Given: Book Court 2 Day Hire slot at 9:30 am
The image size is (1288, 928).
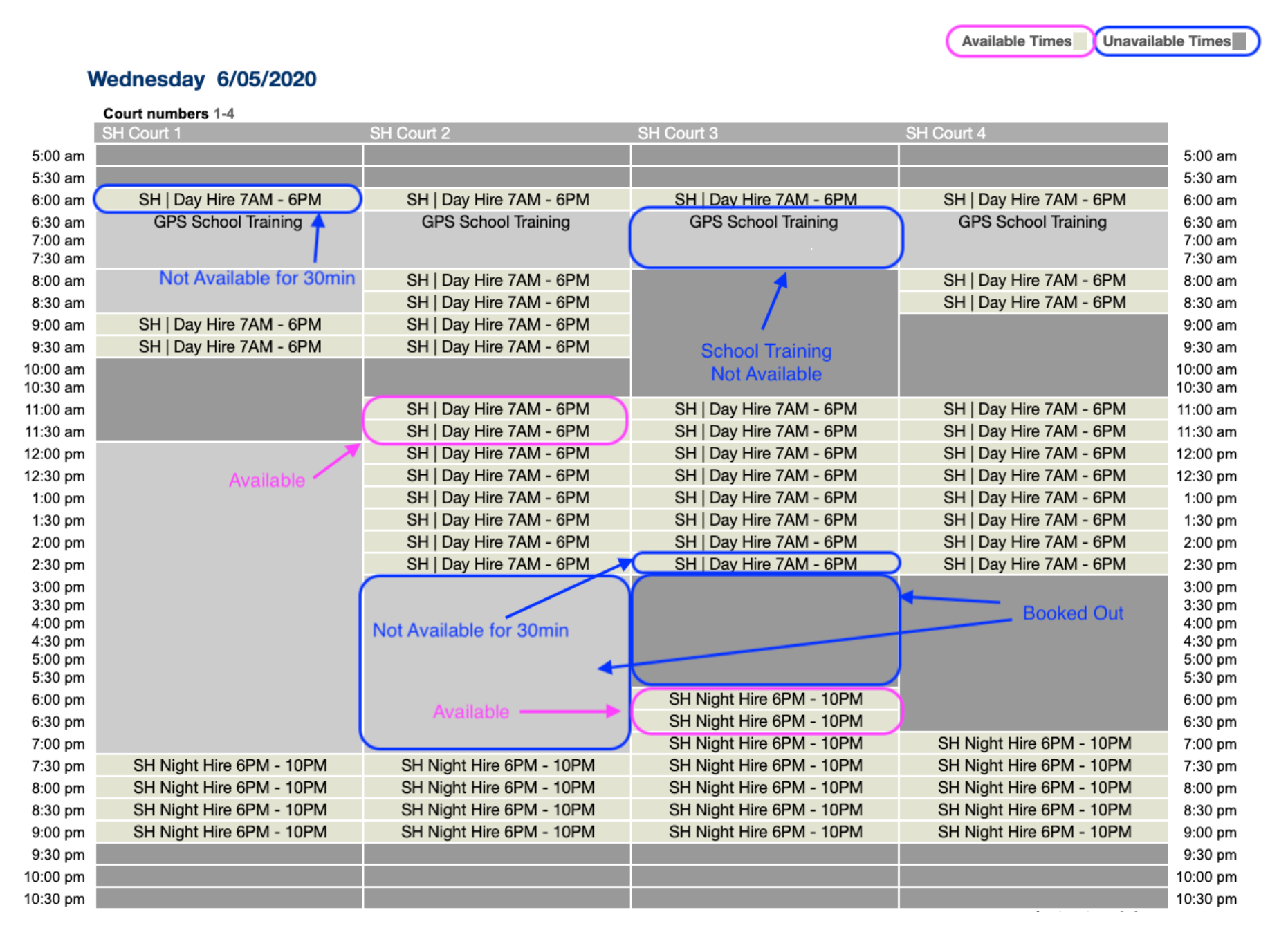Looking at the screenshot, I should click(x=497, y=346).
